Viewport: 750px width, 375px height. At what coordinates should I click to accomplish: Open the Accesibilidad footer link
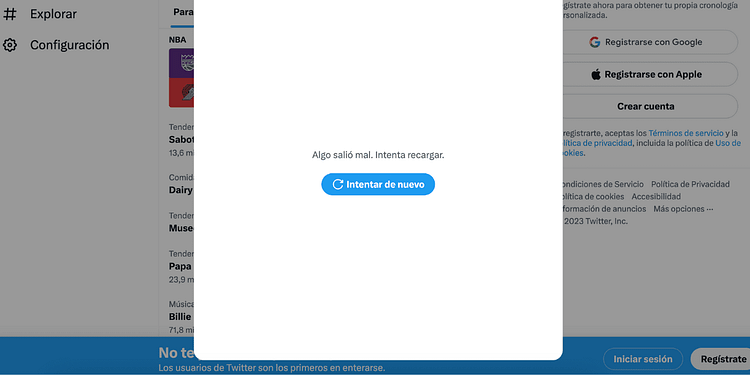[656, 197]
